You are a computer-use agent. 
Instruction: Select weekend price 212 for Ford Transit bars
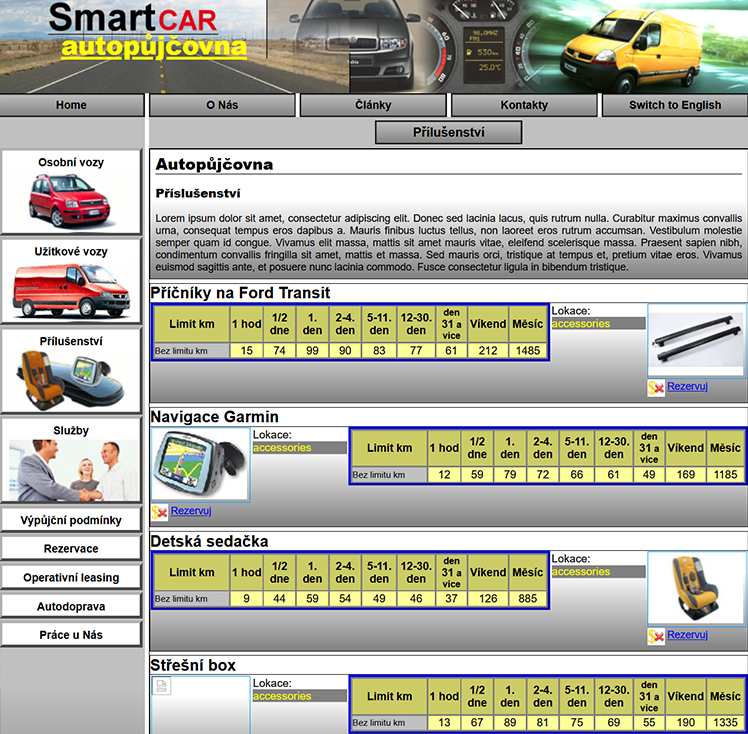coord(488,351)
